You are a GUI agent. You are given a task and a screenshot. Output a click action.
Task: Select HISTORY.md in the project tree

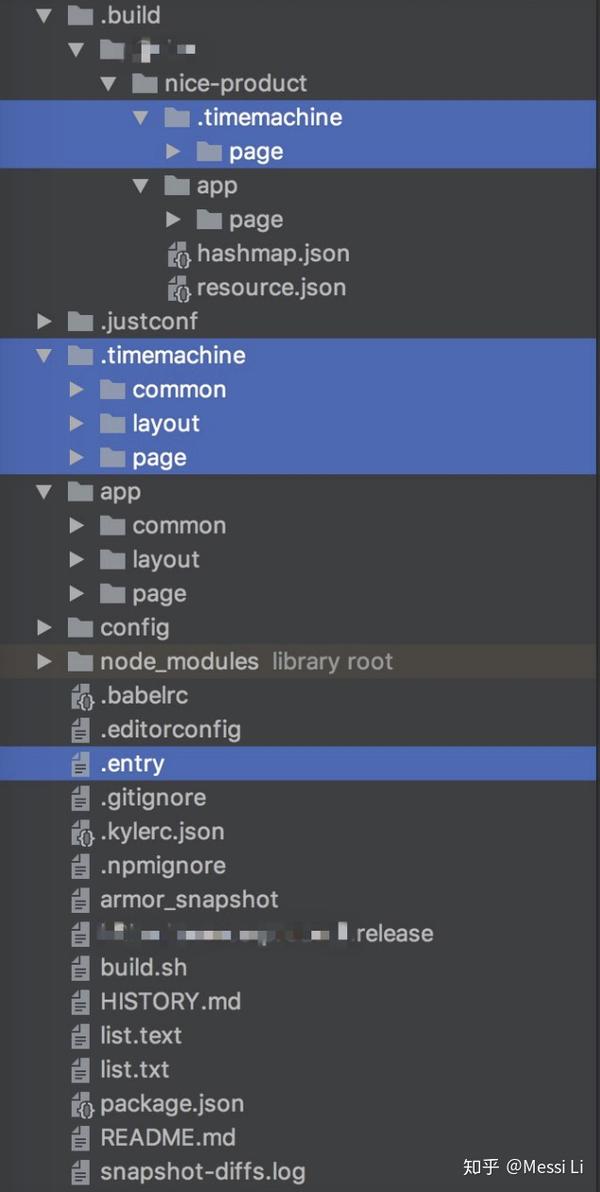(170, 1001)
